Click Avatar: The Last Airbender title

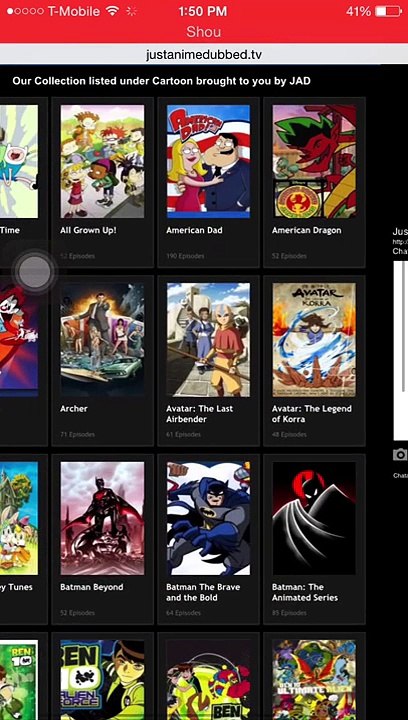(200, 414)
